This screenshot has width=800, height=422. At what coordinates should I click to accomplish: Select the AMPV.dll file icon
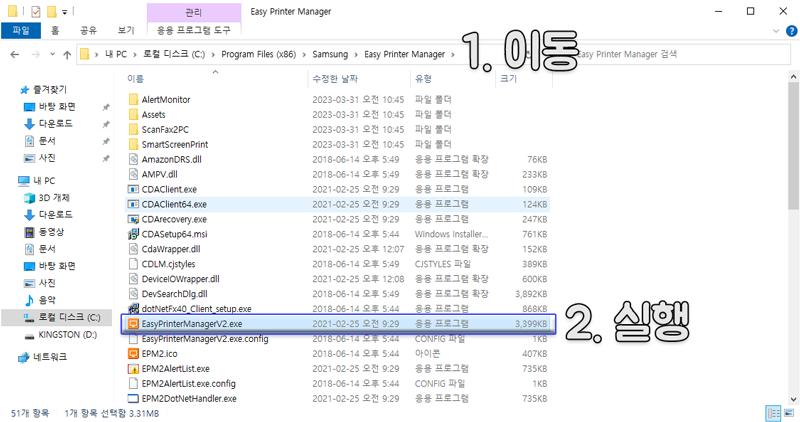[133, 174]
